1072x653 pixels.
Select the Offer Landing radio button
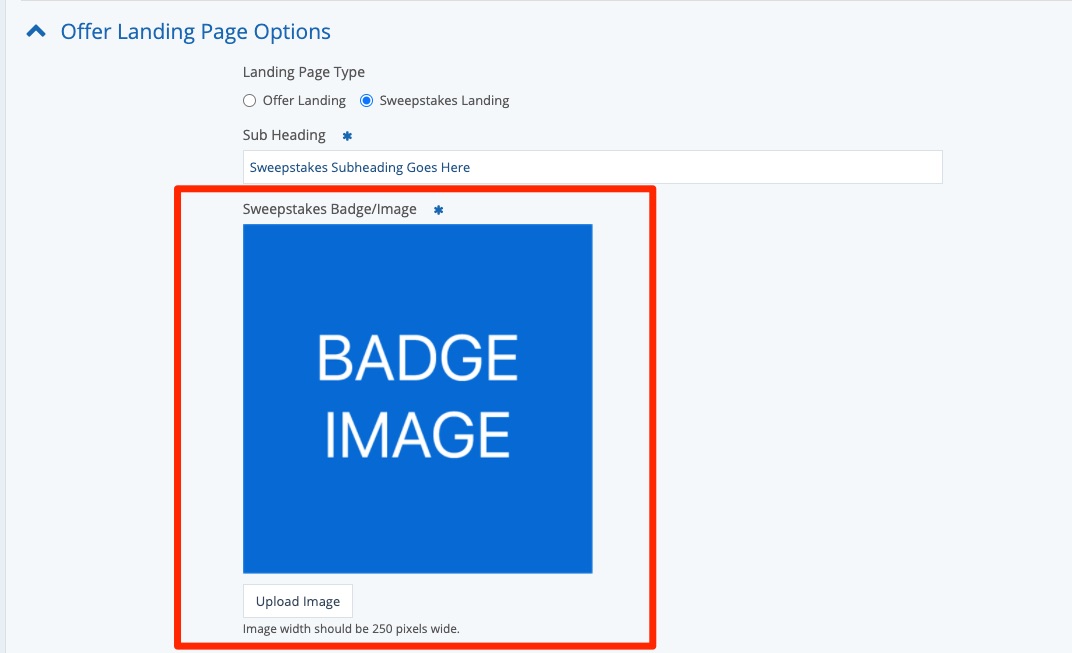[x=250, y=101]
